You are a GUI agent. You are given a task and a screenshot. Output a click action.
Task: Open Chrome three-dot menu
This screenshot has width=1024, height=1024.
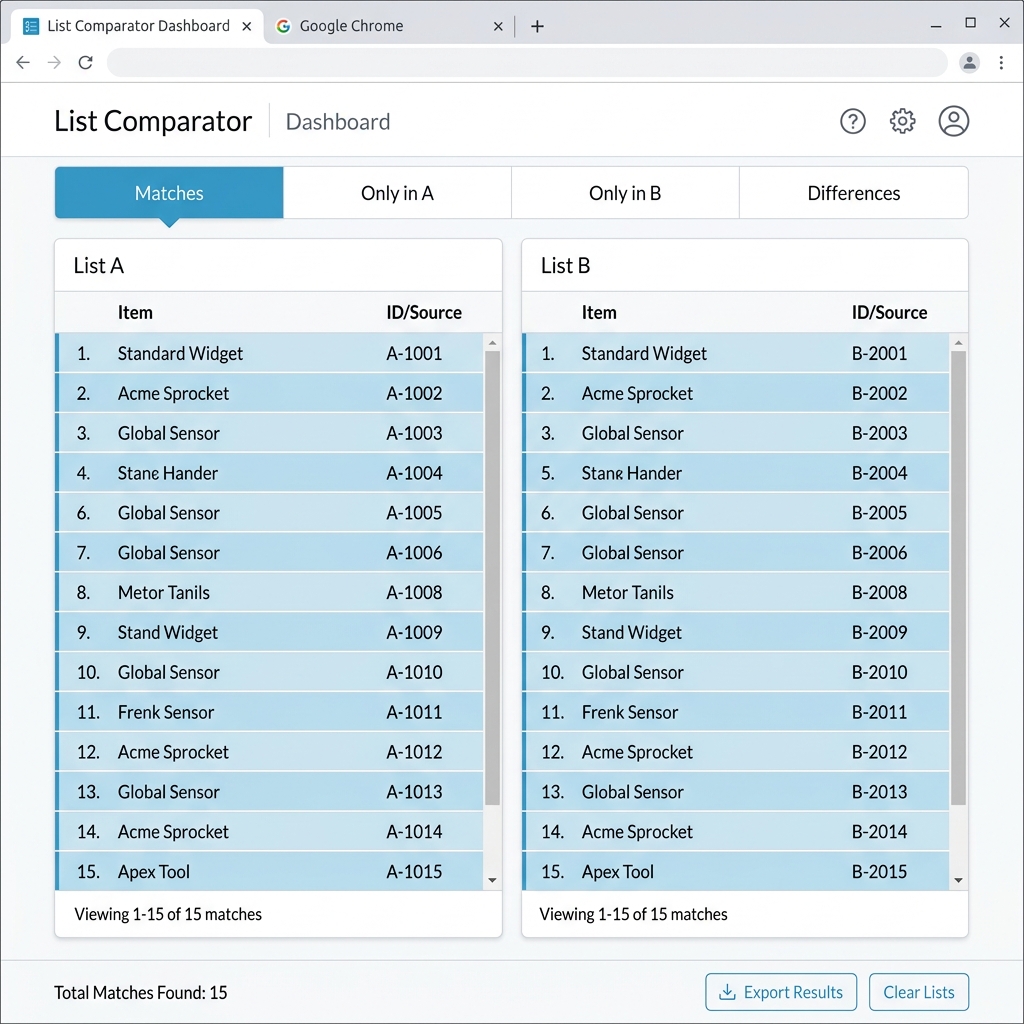[1001, 63]
